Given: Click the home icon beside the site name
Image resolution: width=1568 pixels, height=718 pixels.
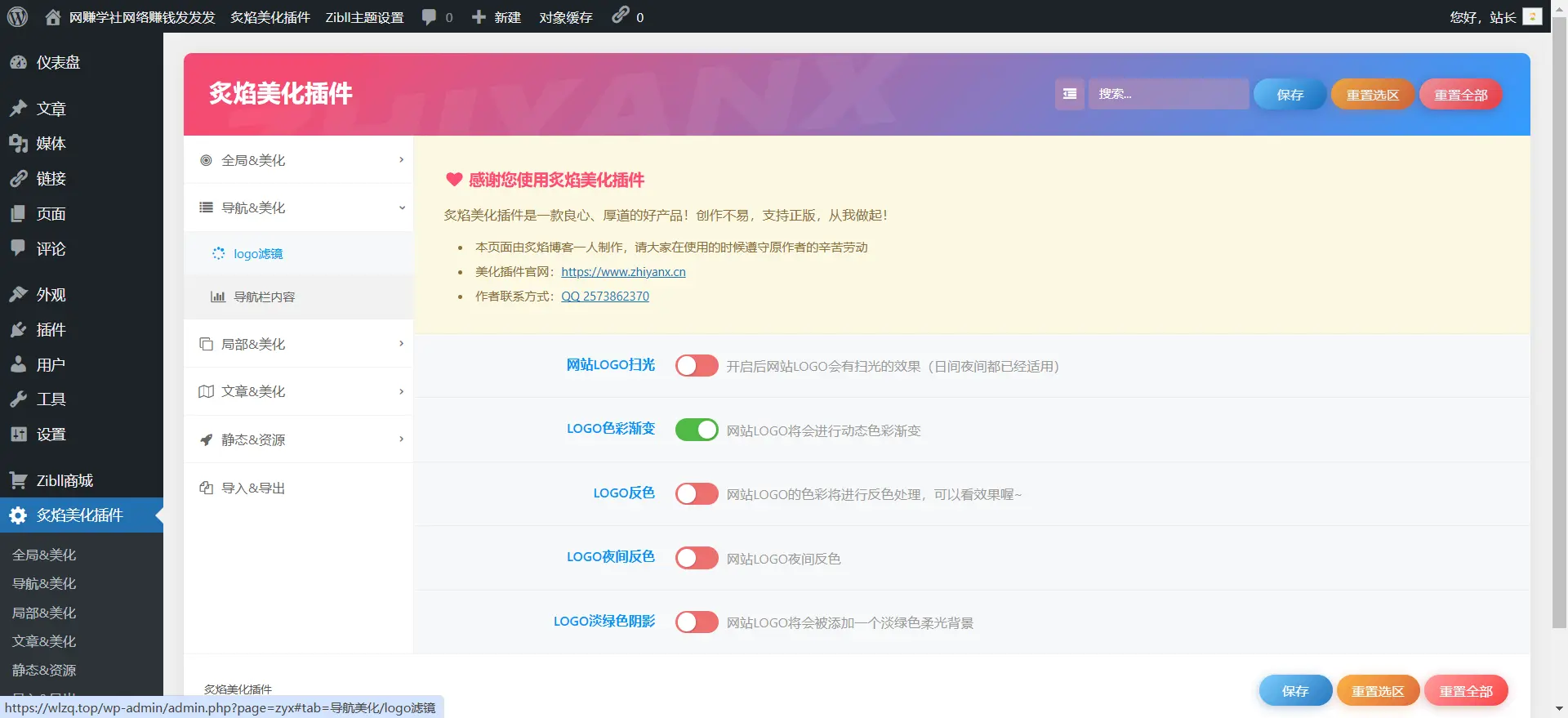Looking at the screenshot, I should click(53, 17).
